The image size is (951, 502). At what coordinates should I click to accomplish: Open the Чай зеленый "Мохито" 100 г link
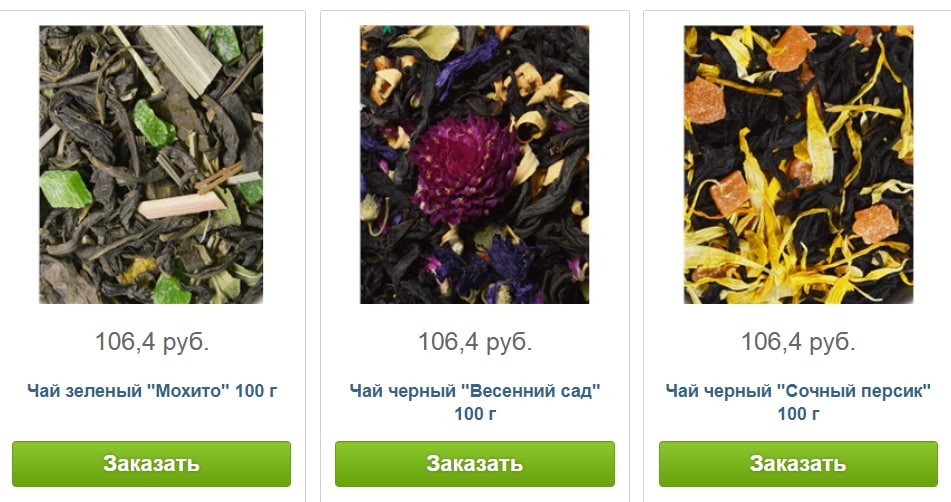[x=152, y=390]
